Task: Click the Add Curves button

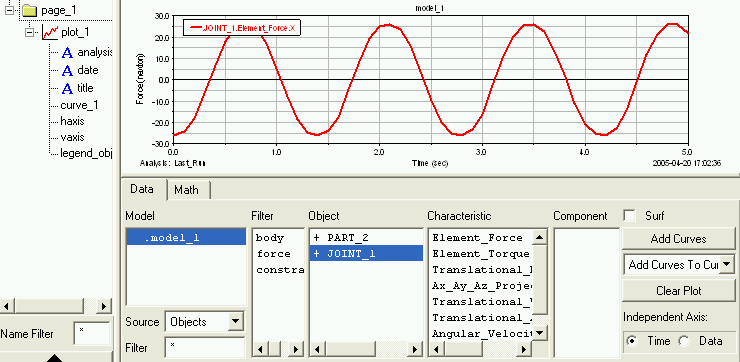Action: (x=678, y=239)
